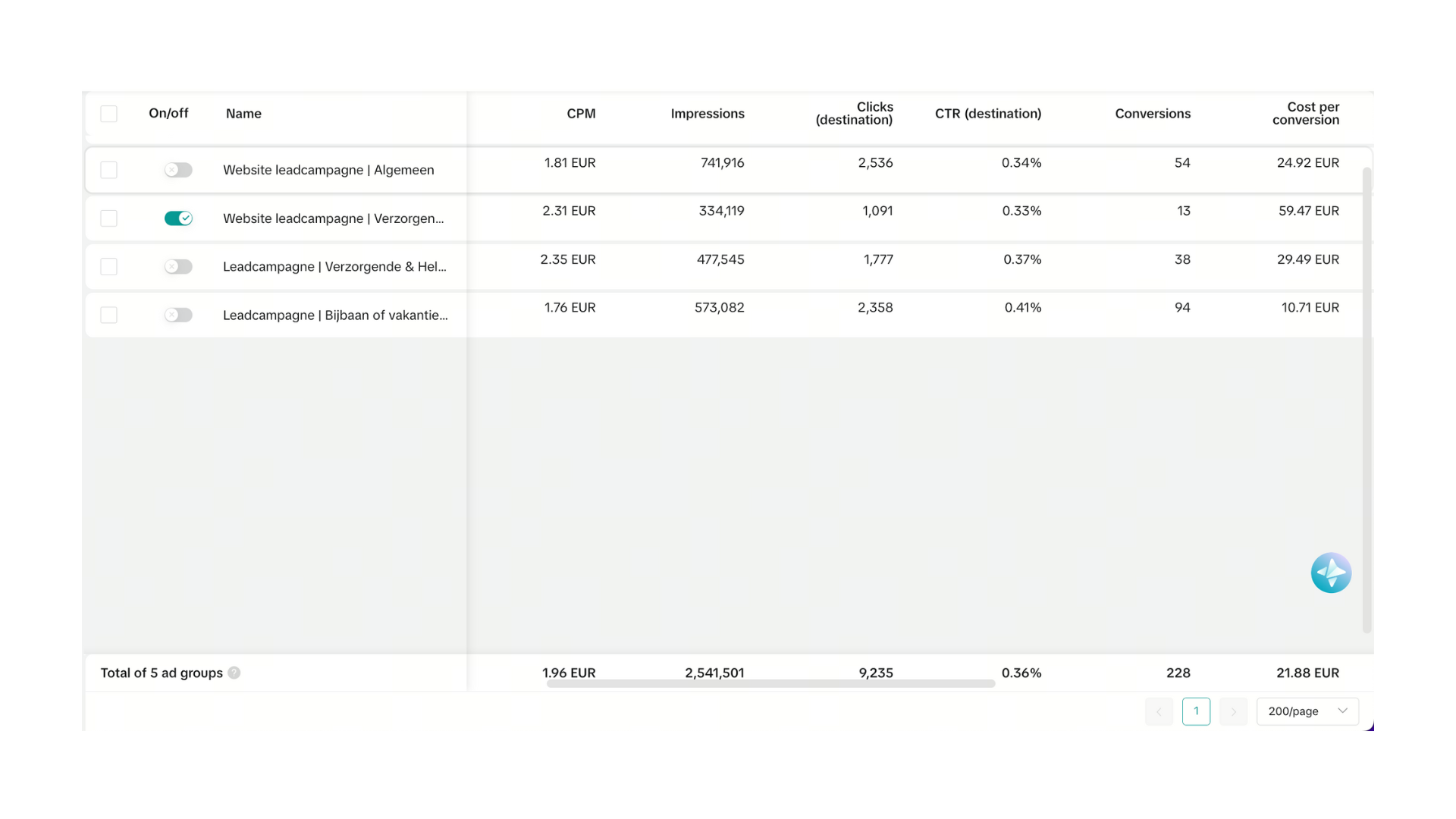
Task: Sort by Impressions column header
Action: (707, 114)
